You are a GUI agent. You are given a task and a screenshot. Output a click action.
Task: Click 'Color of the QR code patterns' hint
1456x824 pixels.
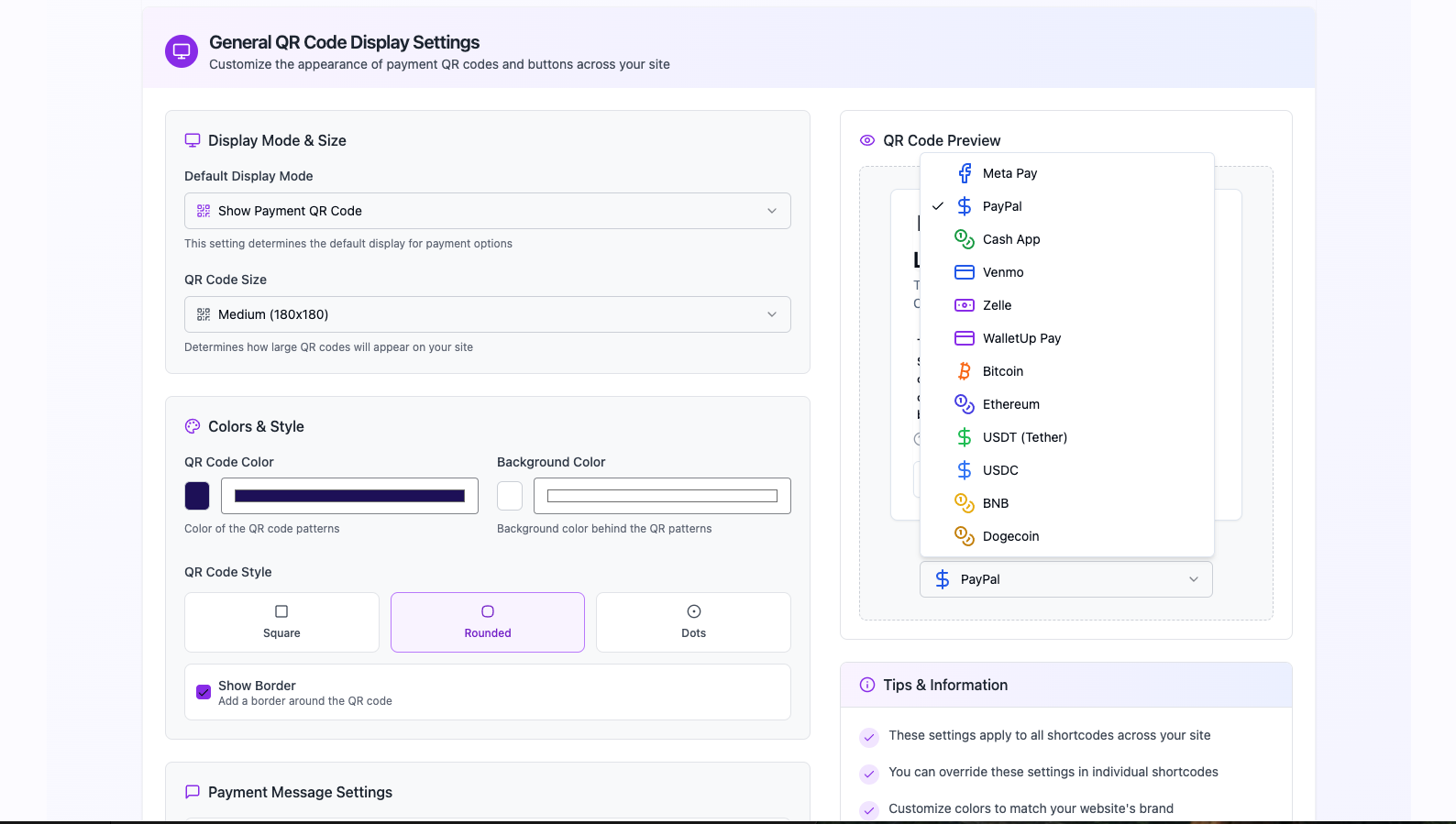[262, 529]
